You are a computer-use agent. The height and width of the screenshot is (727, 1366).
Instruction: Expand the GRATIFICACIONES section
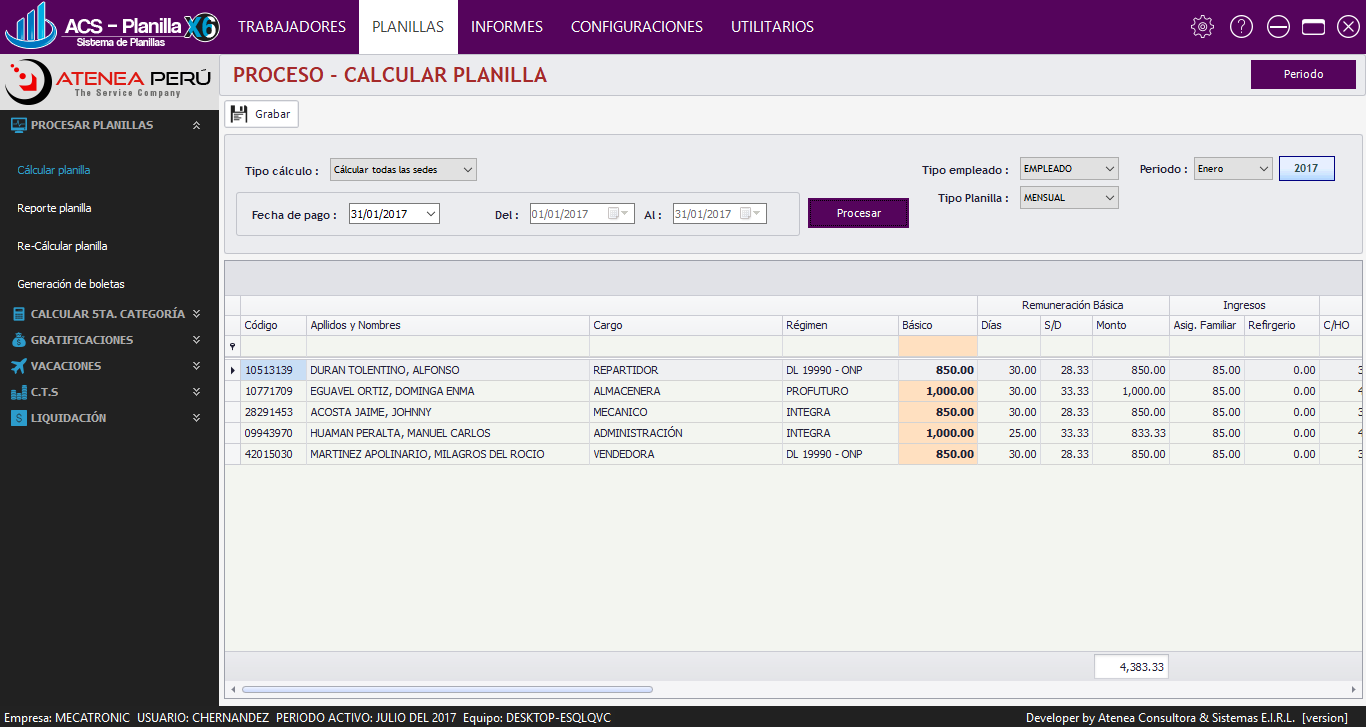pos(196,339)
